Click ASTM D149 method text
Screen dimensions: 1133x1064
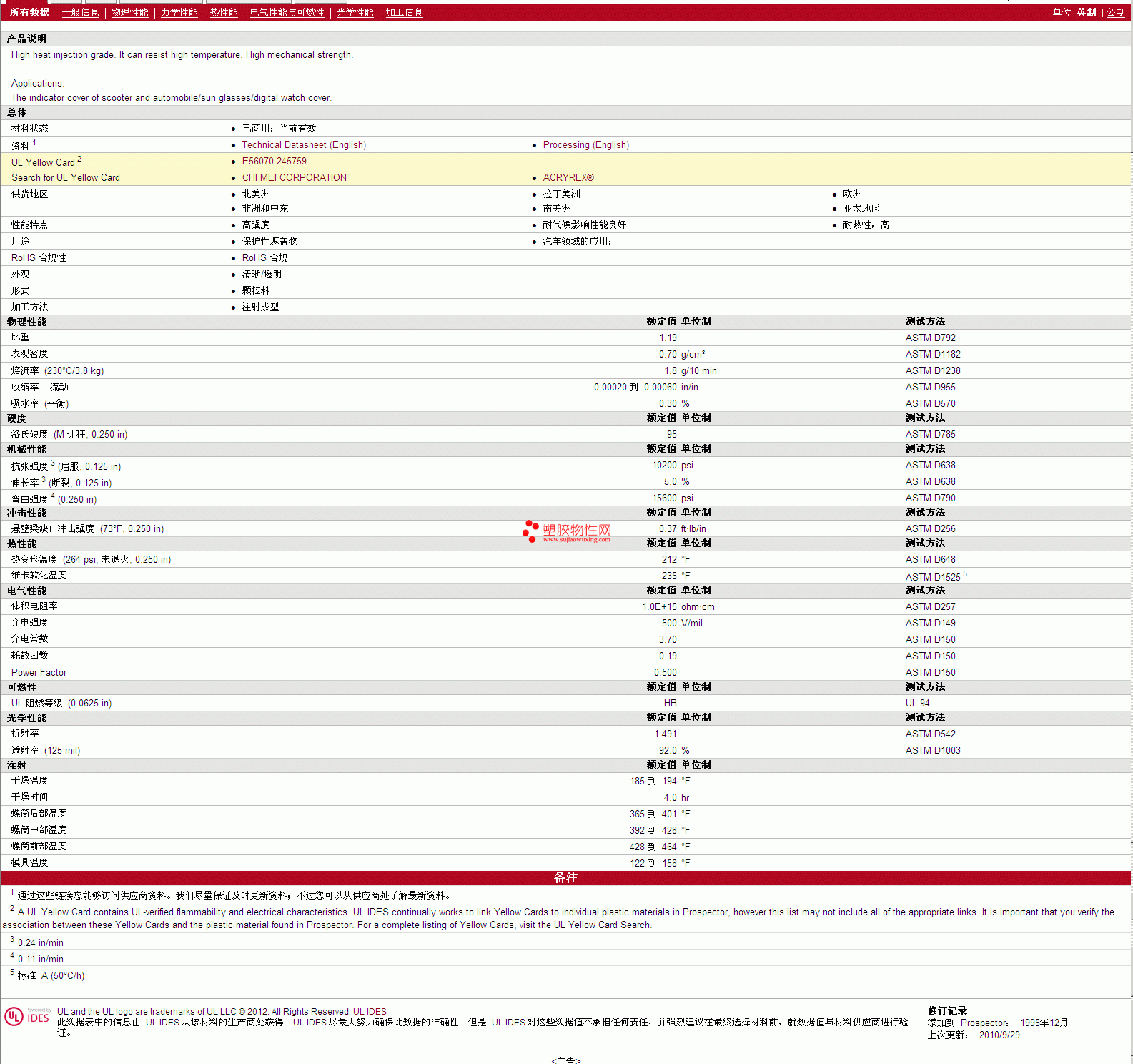click(930, 623)
